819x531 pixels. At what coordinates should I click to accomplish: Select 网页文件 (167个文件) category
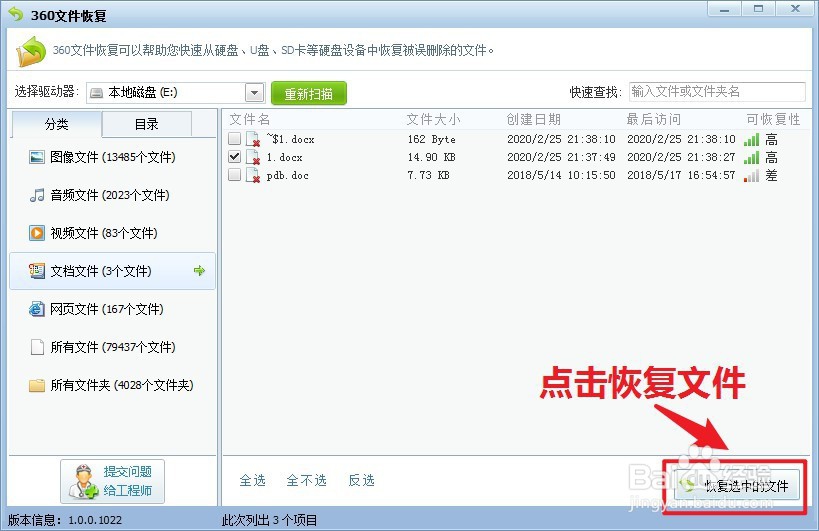click(x=112, y=309)
